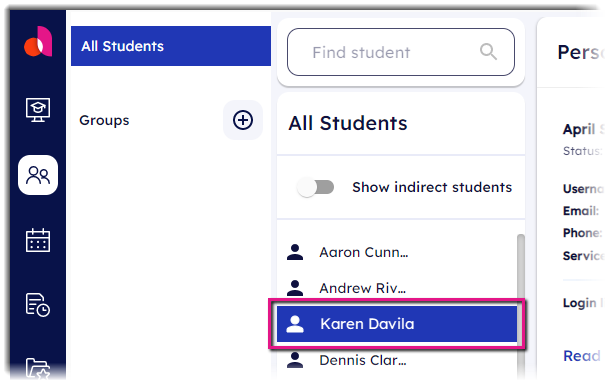Select the All Students tab
Viewport: 606px width, 381px height.
(171, 46)
